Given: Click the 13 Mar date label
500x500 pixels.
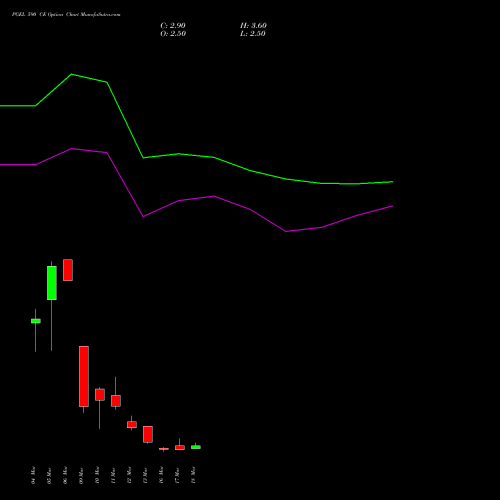Looking at the screenshot, I should tap(145, 475).
